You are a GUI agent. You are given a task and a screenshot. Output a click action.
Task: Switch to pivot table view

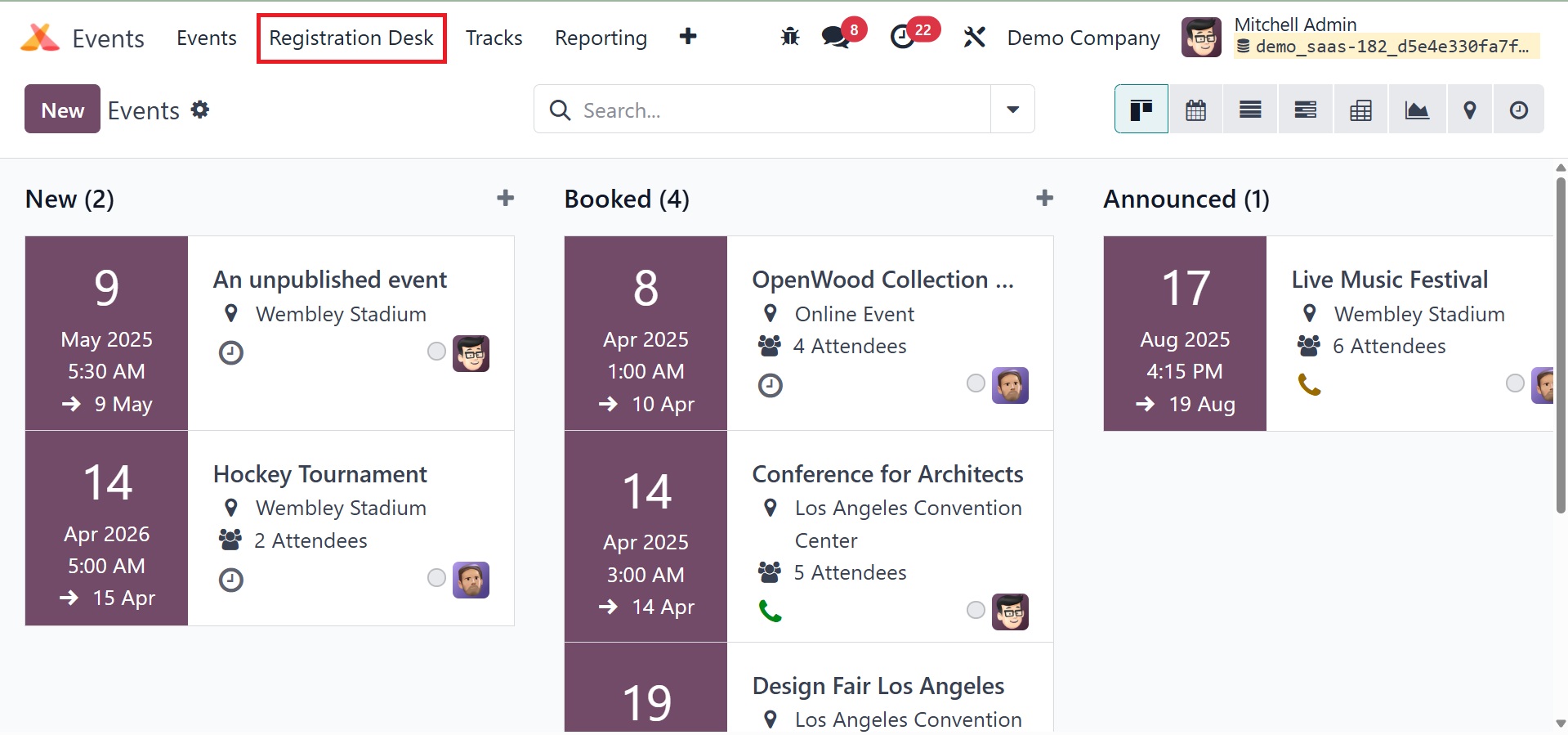[1360, 110]
